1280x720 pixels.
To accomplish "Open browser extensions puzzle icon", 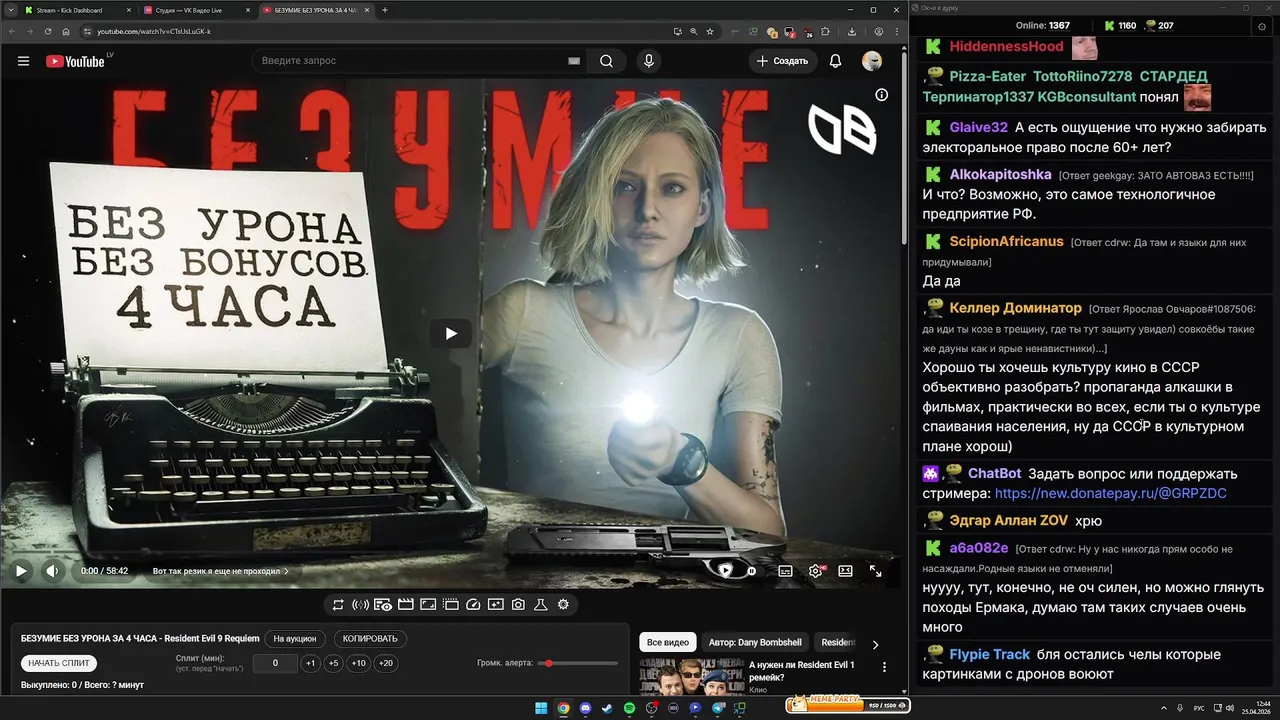I will coord(826,31).
